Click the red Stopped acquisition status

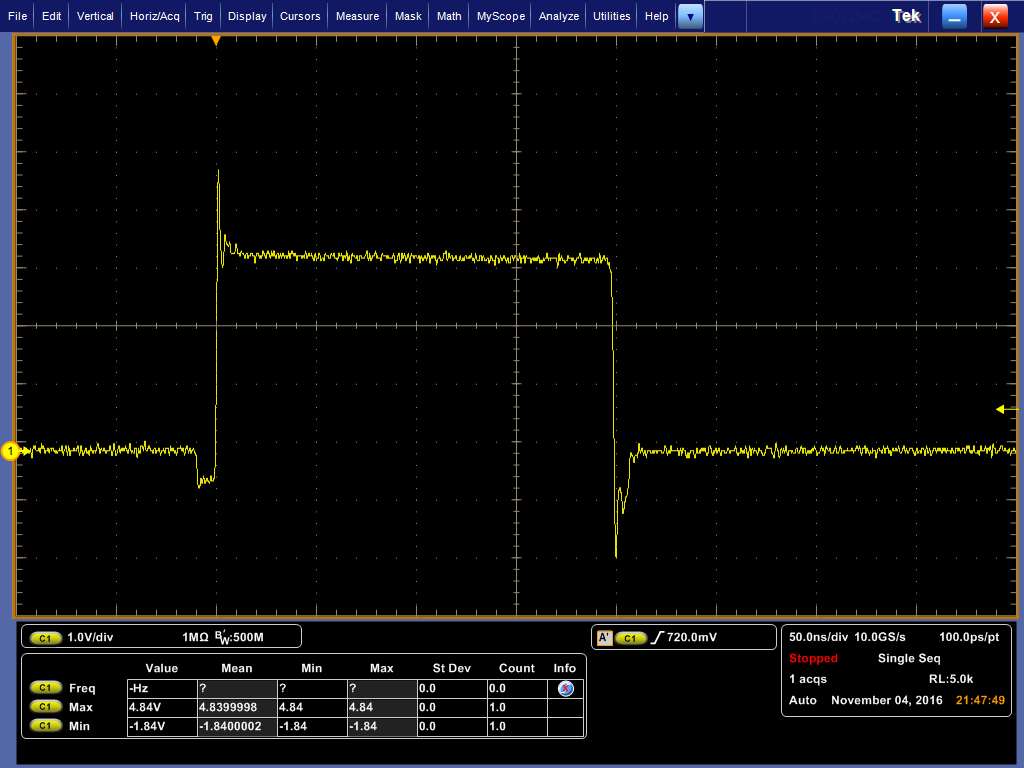click(x=813, y=659)
